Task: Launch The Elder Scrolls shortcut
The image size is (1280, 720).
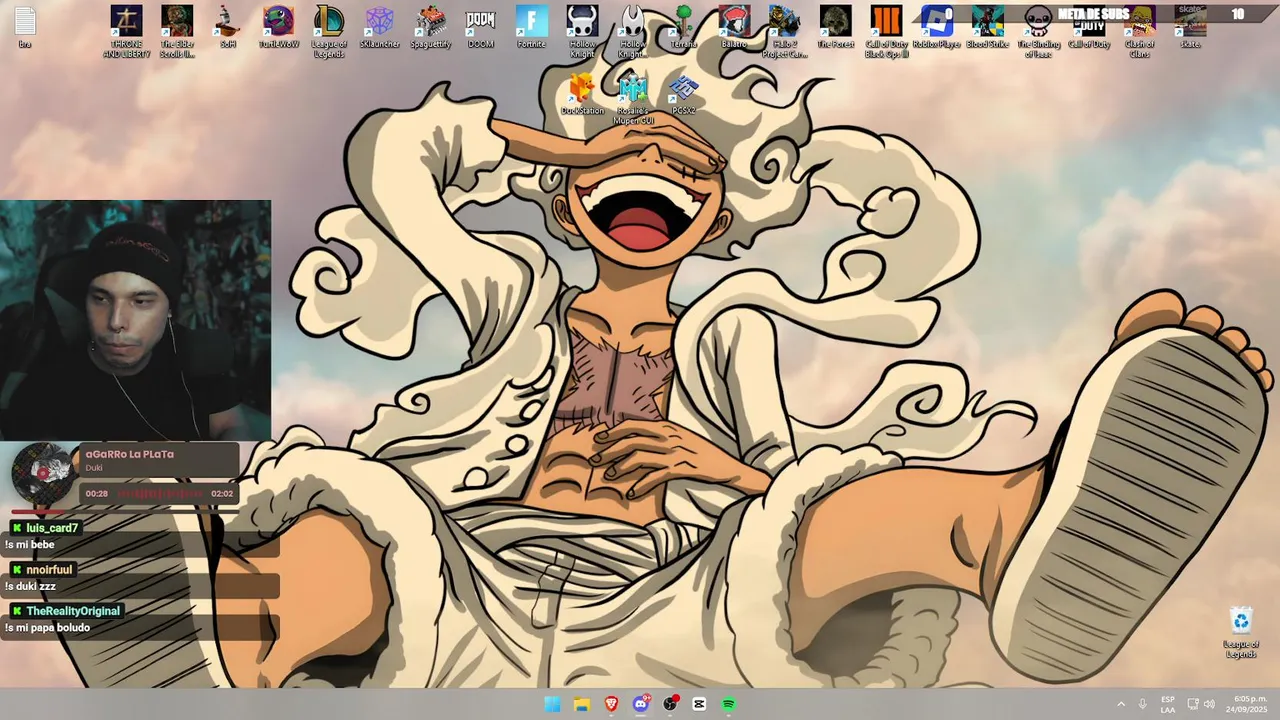Action: [x=177, y=30]
